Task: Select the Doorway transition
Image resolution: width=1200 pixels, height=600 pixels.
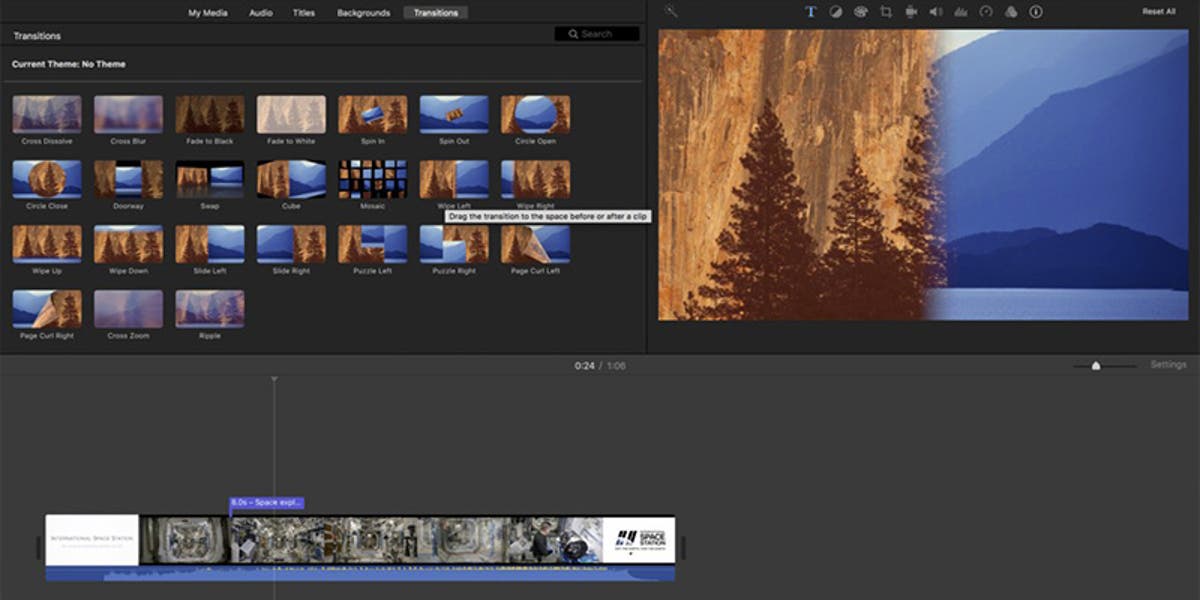Action: click(128, 185)
